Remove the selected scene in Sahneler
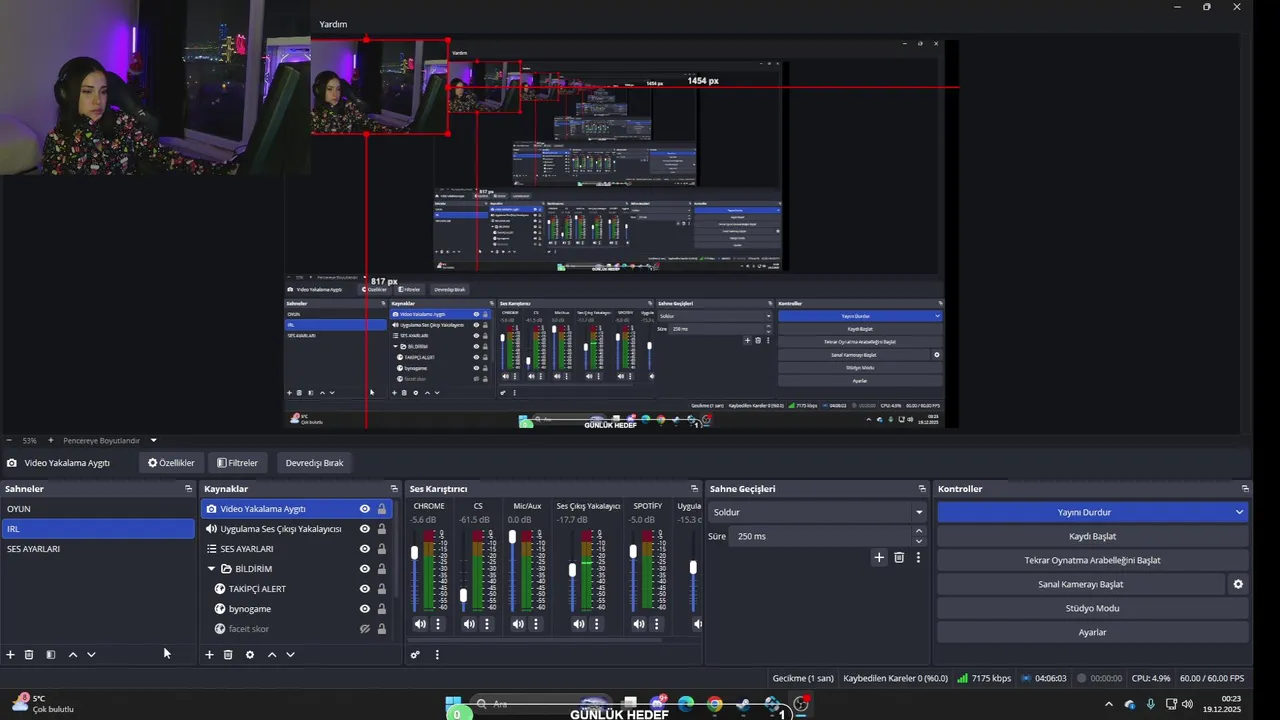This screenshot has width=1280, height=720. [x=29, y=654]
